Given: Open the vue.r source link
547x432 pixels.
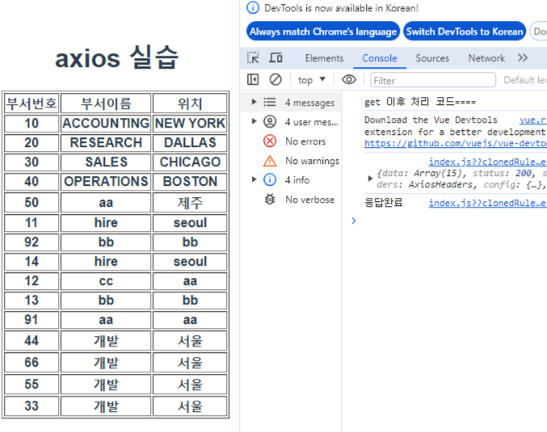Looking at the screenshot, I should click(x=533, y=120).
